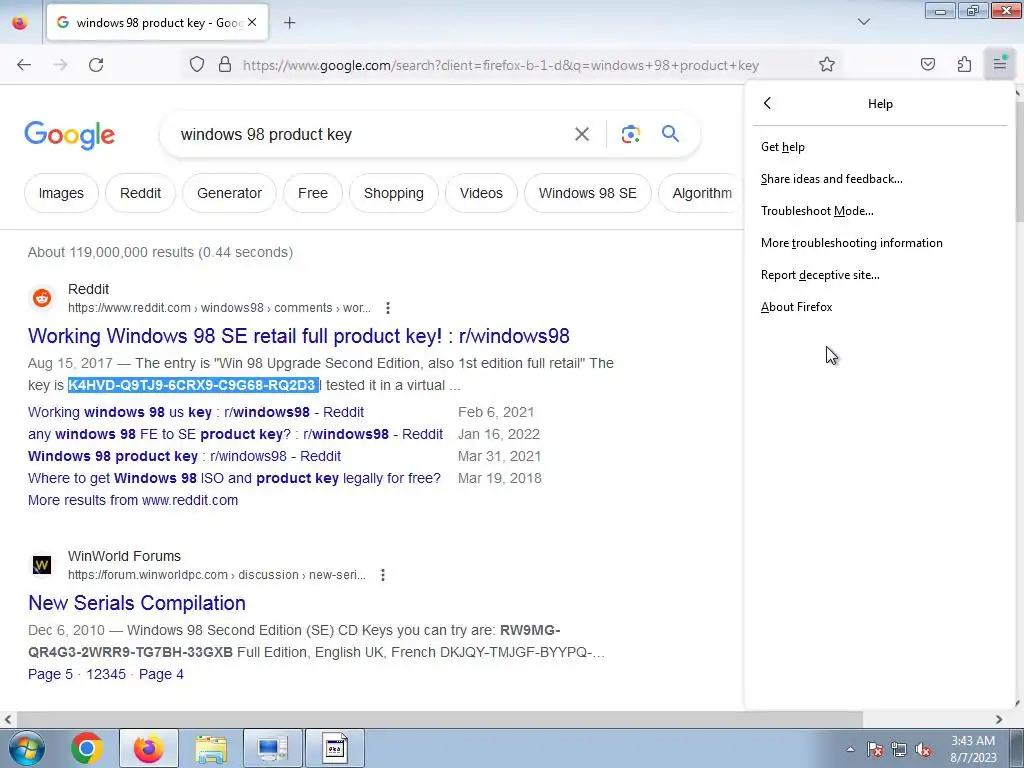Choose Share ideas and feedback
Viewport: 1024px width, 768px height.
coord(880,179)
